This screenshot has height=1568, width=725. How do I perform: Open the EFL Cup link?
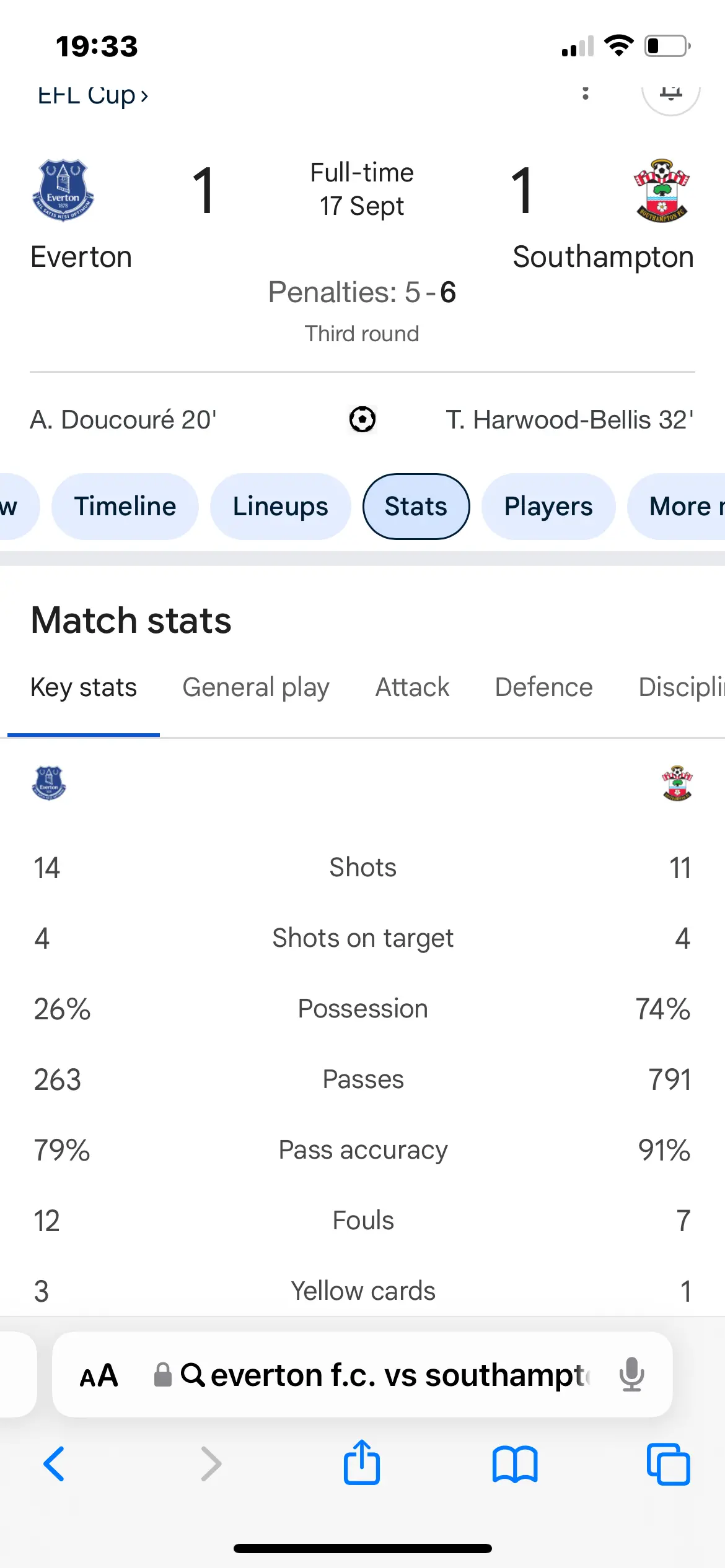coord(93,96)
